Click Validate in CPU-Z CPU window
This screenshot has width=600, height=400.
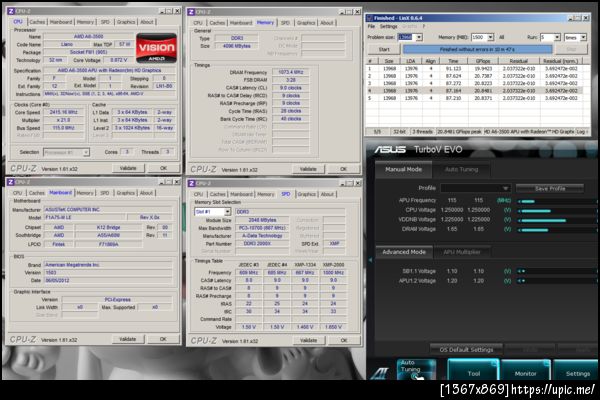pos(128,168)
